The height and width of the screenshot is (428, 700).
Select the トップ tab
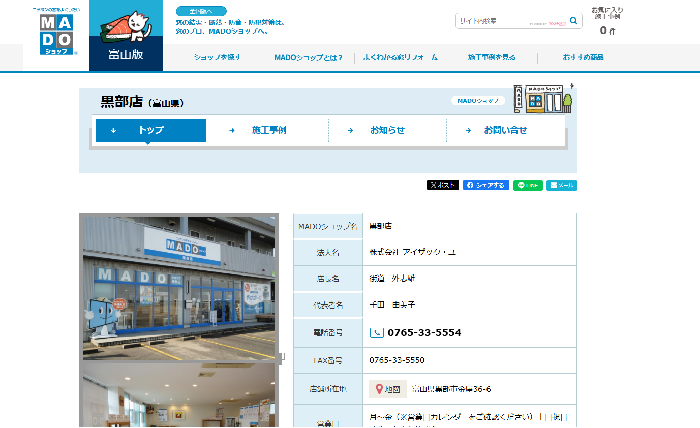[151, 130]
